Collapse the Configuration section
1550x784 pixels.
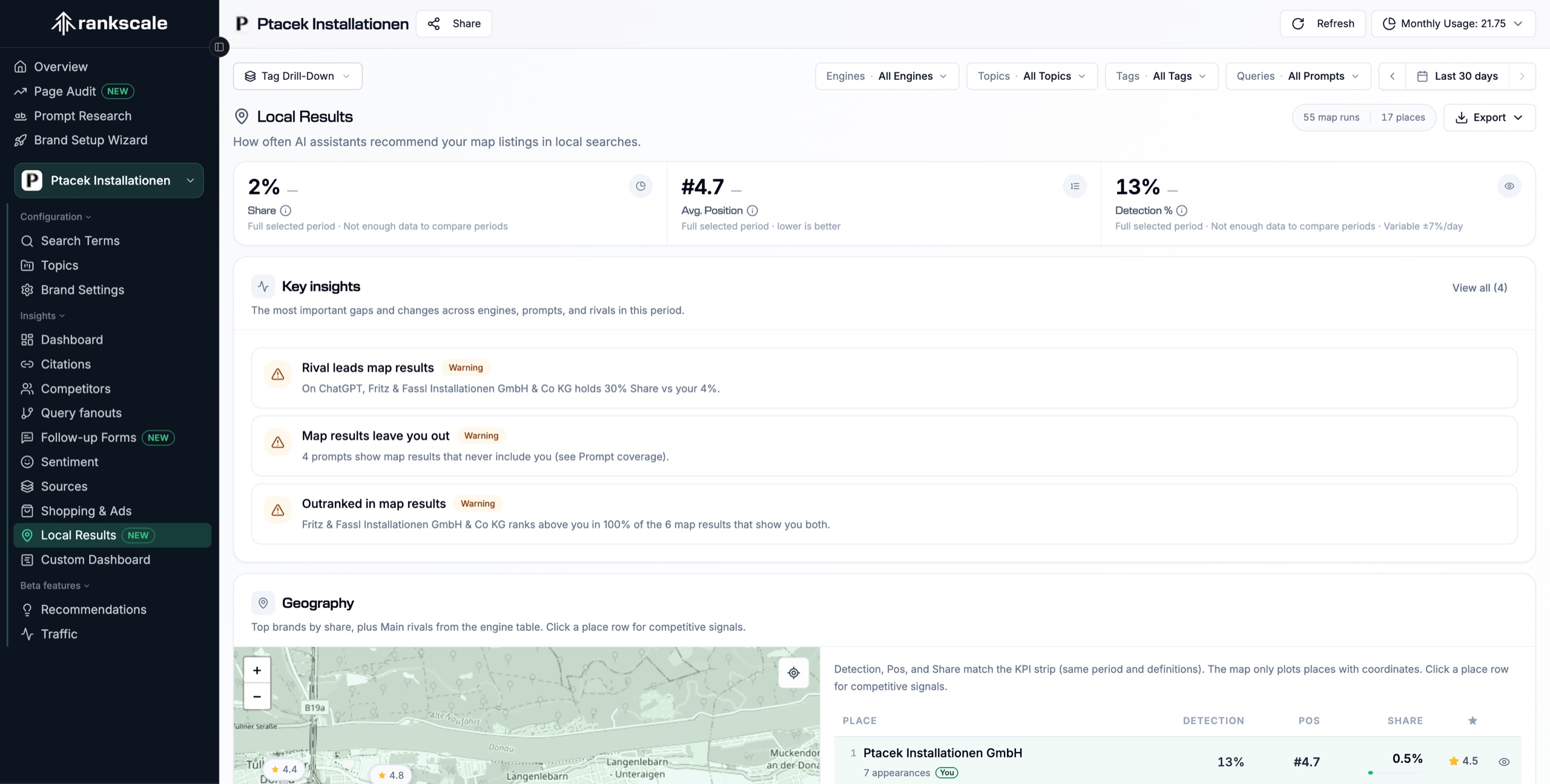56,217
